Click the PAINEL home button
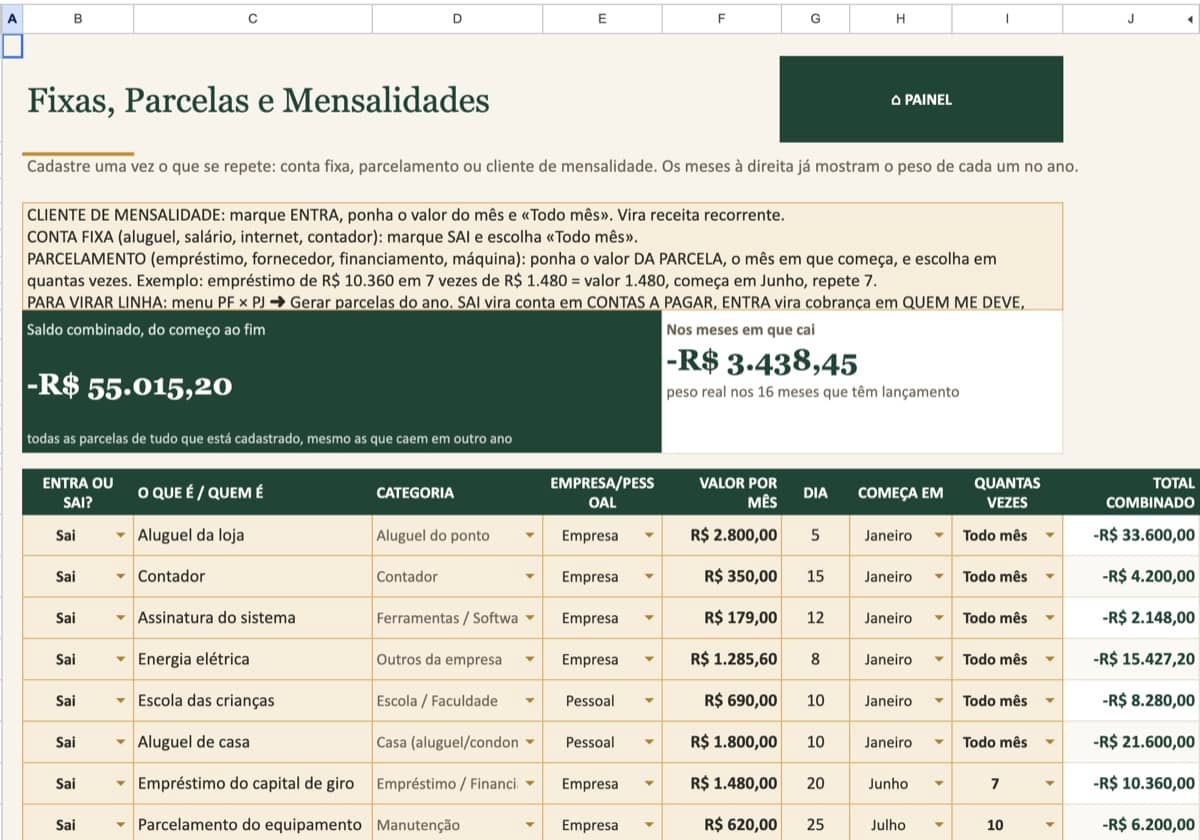1200x840 pixels. (x=921, y=99)
